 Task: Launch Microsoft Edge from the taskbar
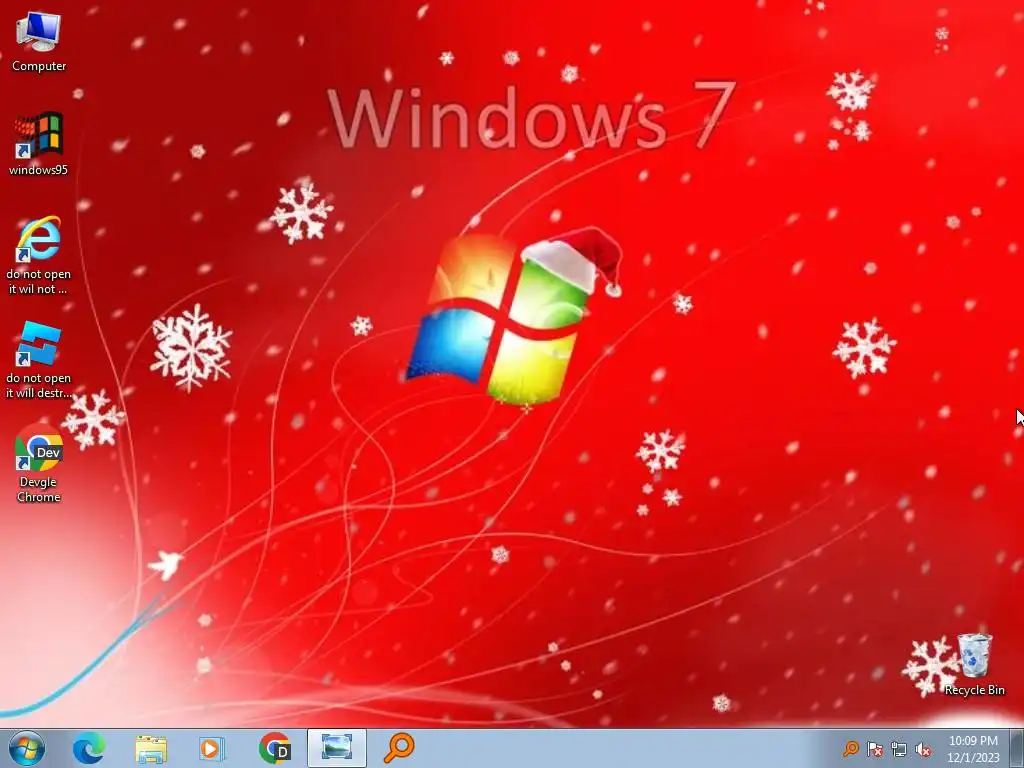click(89, 748)
